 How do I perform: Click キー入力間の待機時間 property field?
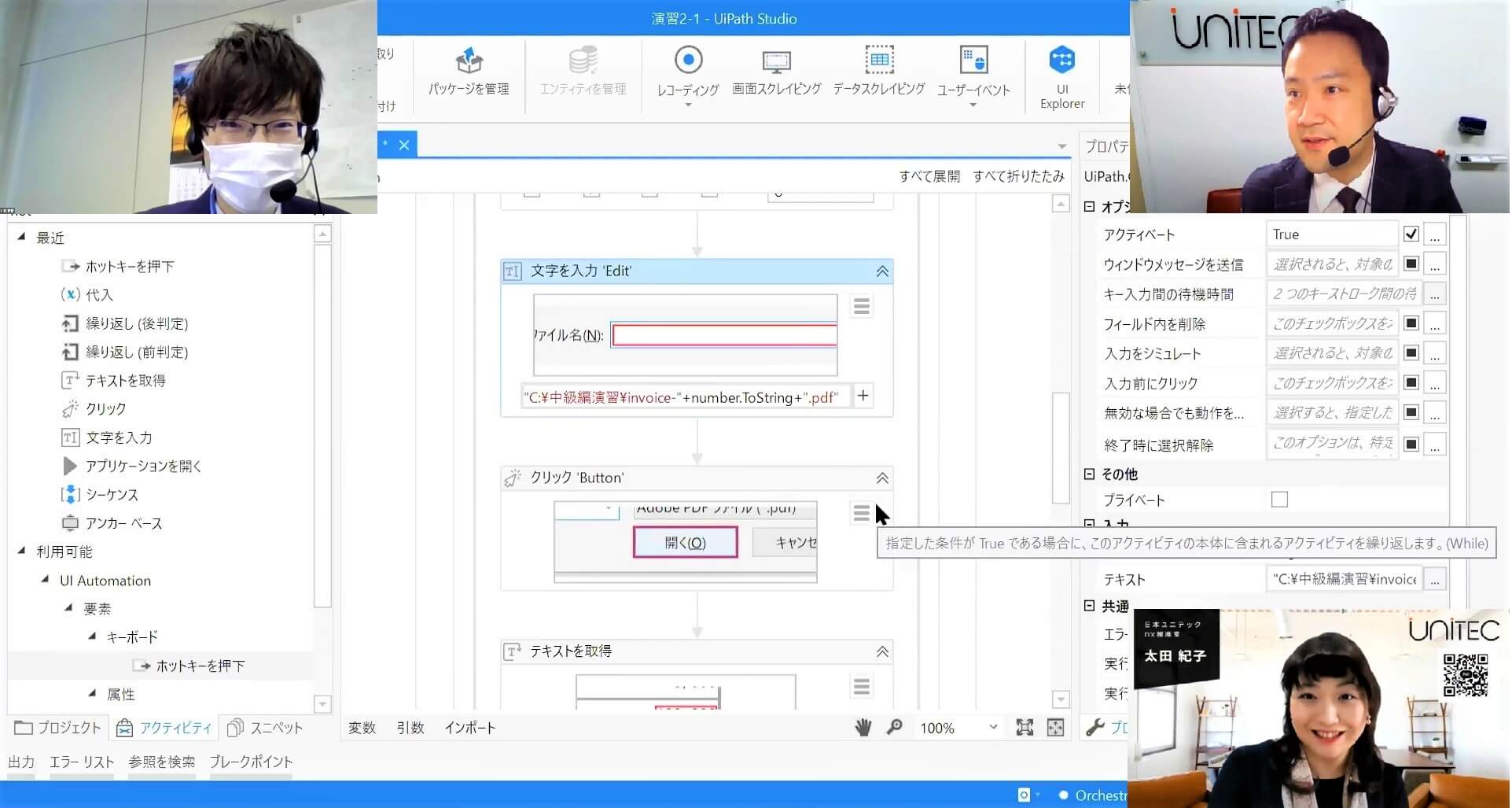[x=1345, y=293]
